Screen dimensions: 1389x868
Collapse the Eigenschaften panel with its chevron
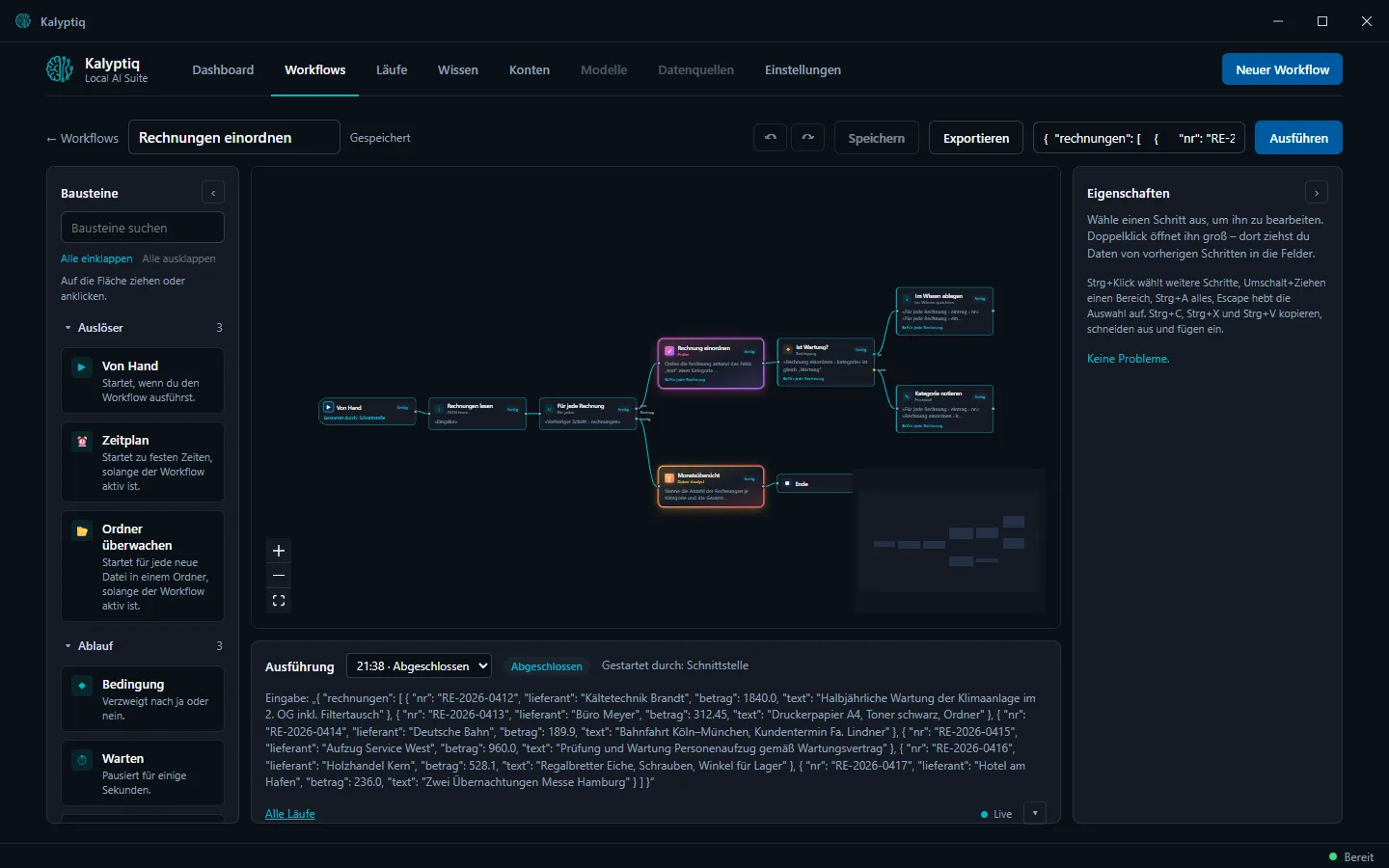[1317, 193]
